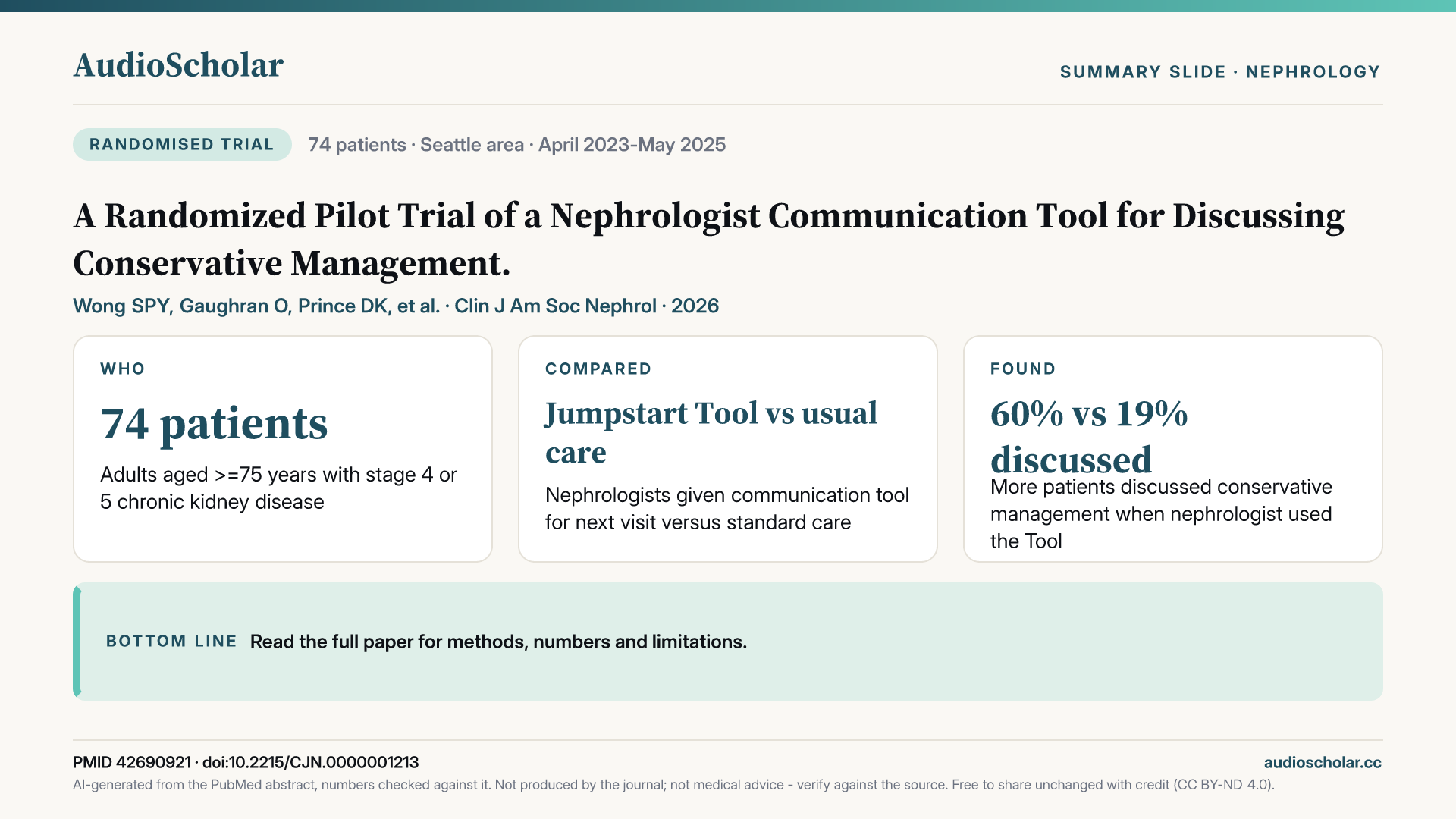
Task: Click the BOTTOM LINE label
Action: coord(171,641)
